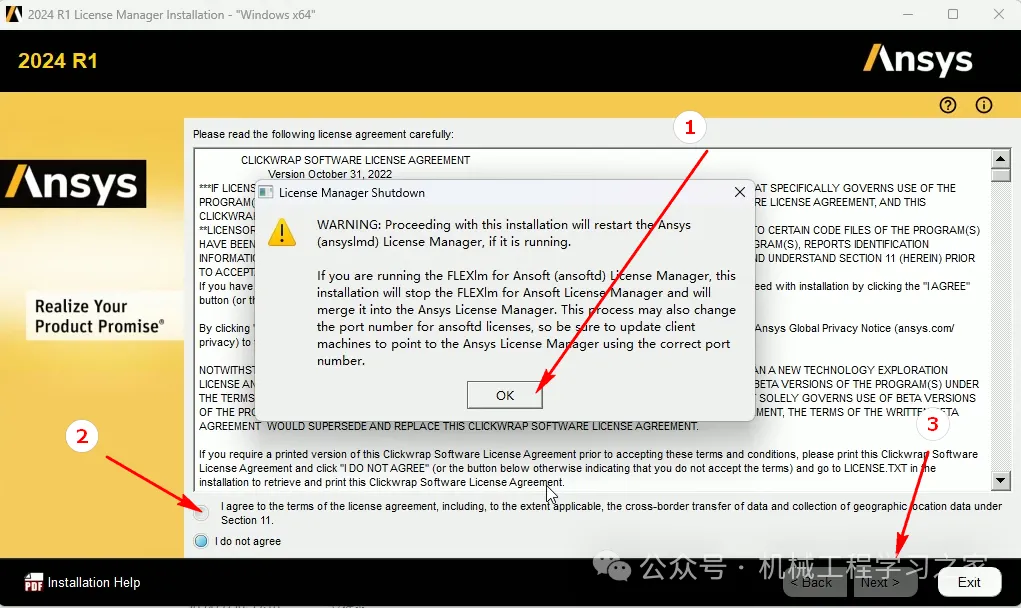Click the license scrollbar down arrow

[1000, 481]
